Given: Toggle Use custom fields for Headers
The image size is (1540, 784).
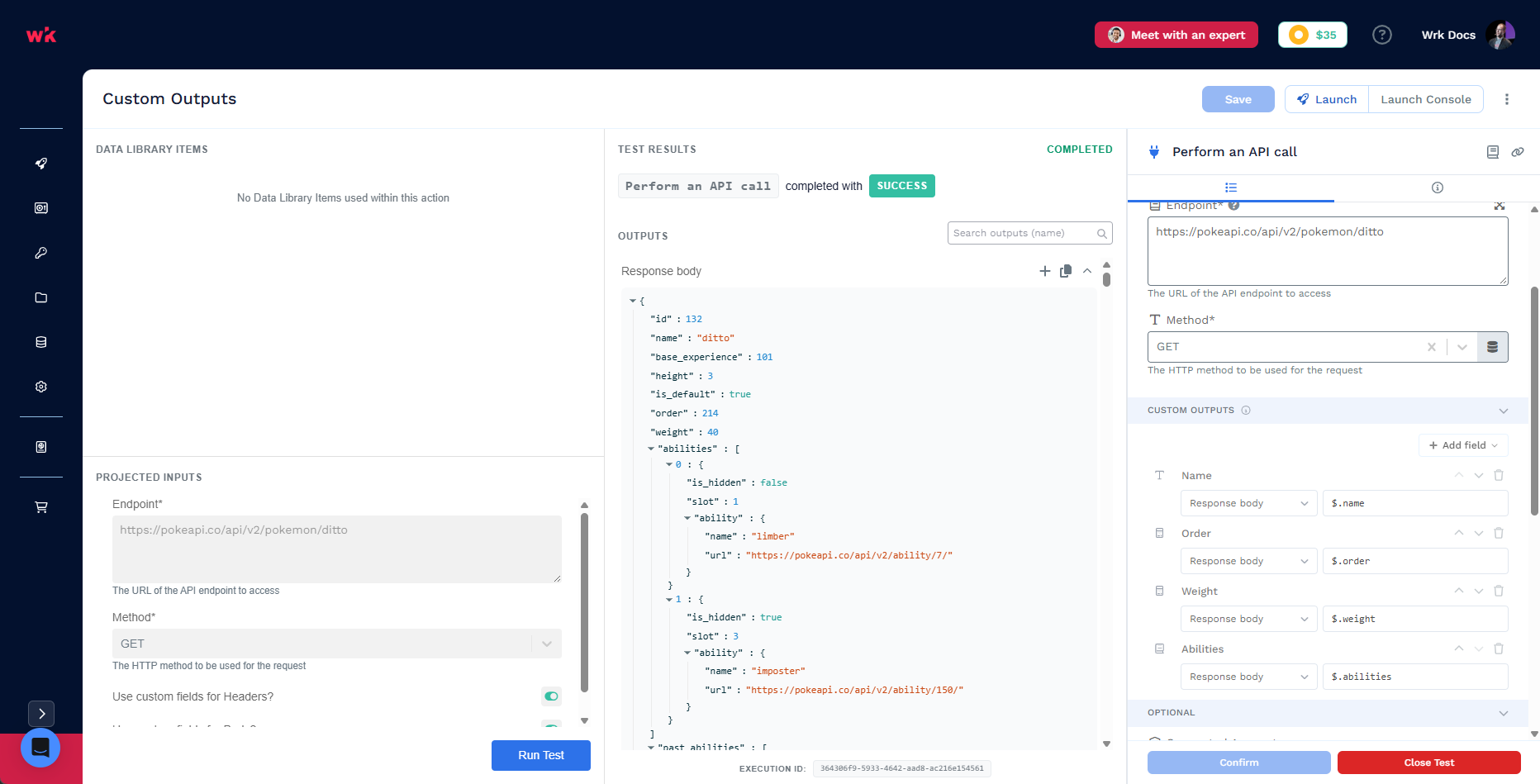Looking at the screenshot, I should pyautogui.click(x=551, y=696).
